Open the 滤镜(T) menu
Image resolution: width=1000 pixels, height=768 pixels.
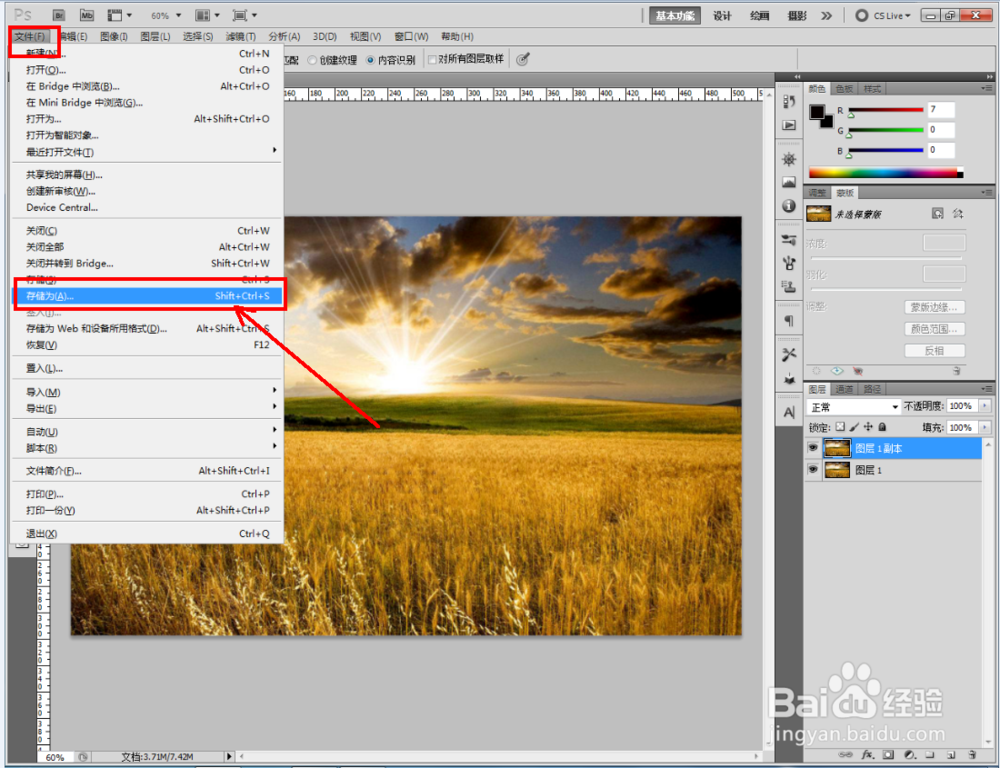pos(240,36)
